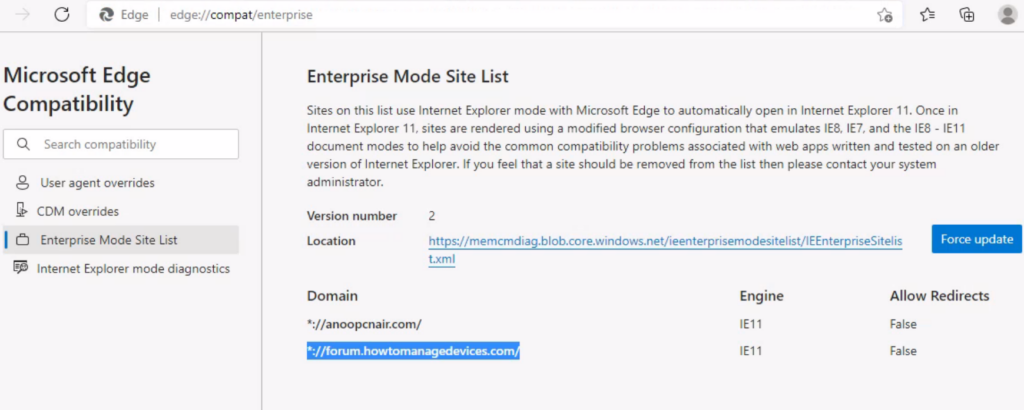Click the search magnifier icon
Image resolution: width=1024 pixels, height=410 pixels.
[24, 144]
